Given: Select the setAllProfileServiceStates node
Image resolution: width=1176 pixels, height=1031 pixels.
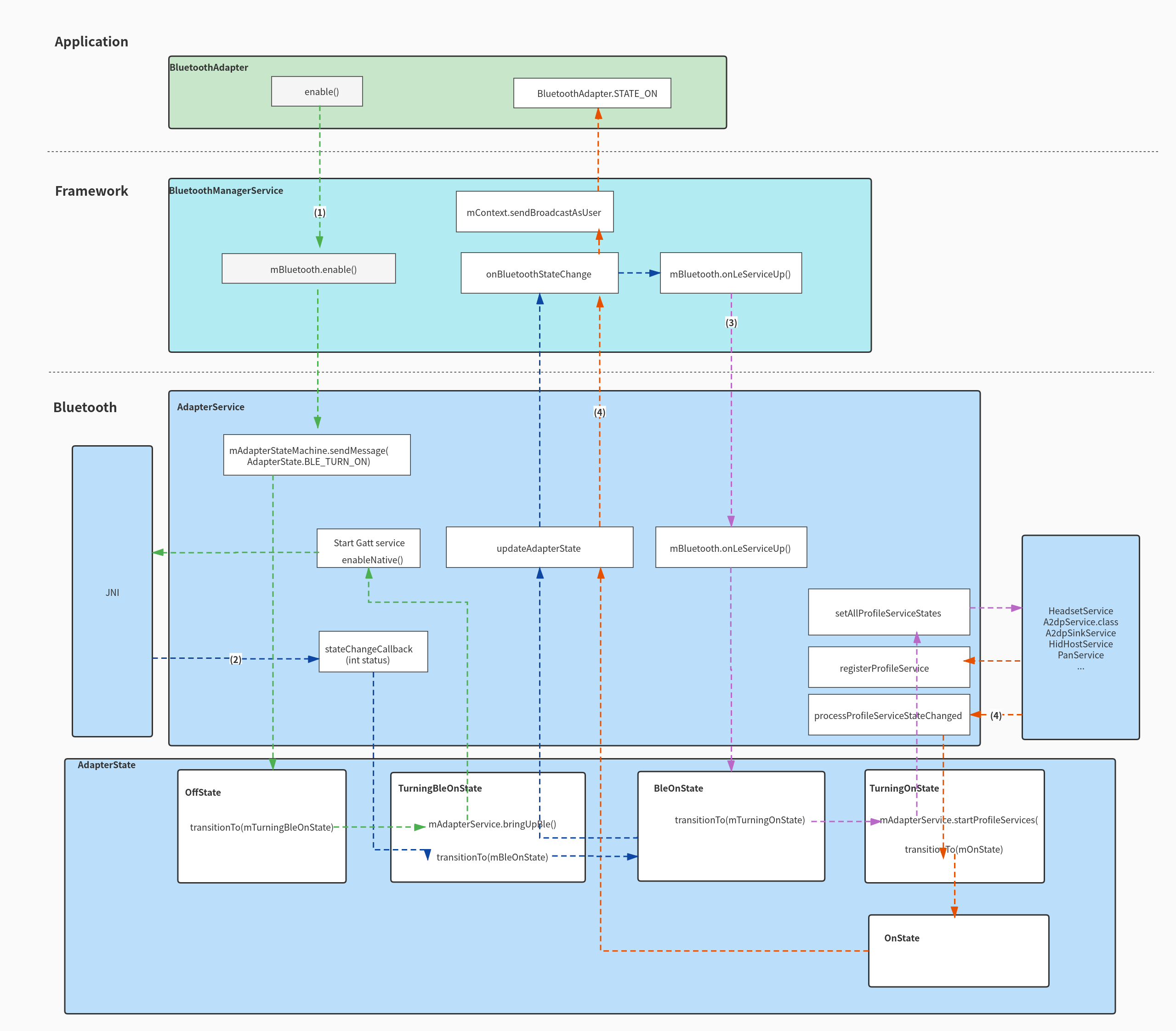Looking at the screenshot, I should 889,613.
